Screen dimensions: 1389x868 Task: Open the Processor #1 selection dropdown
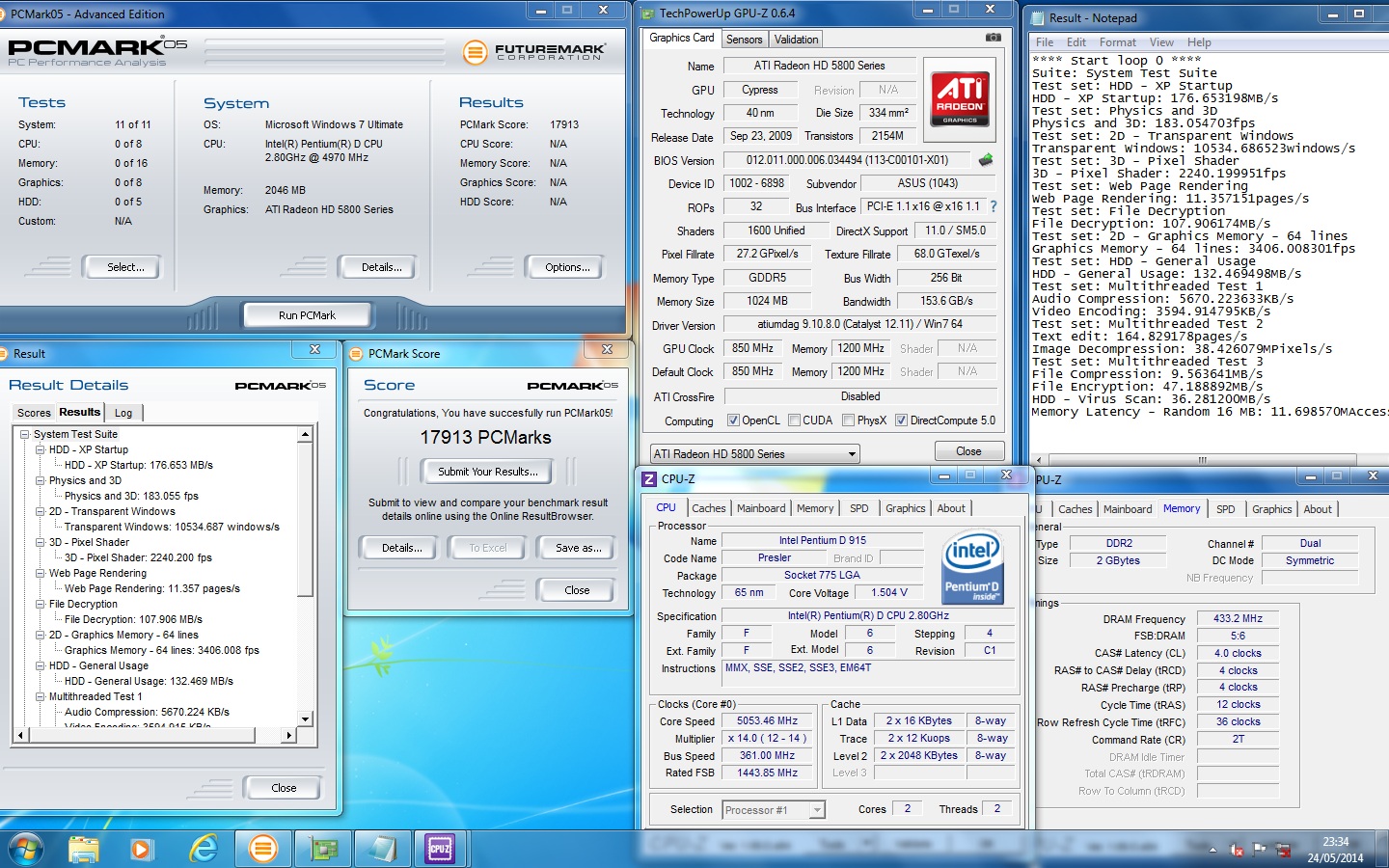tap(774, 810)
